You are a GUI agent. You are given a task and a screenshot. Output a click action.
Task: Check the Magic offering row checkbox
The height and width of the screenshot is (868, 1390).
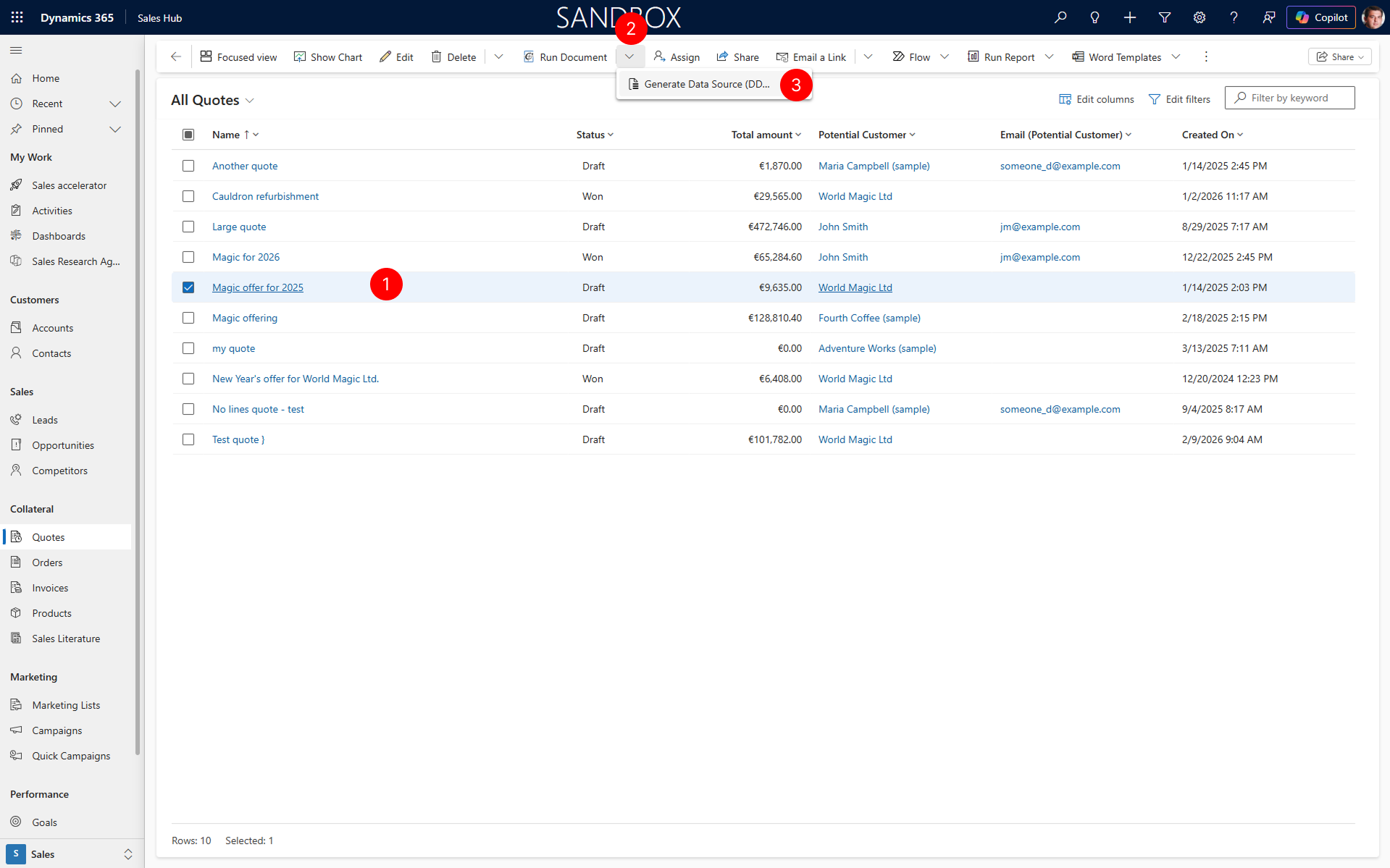188,318
